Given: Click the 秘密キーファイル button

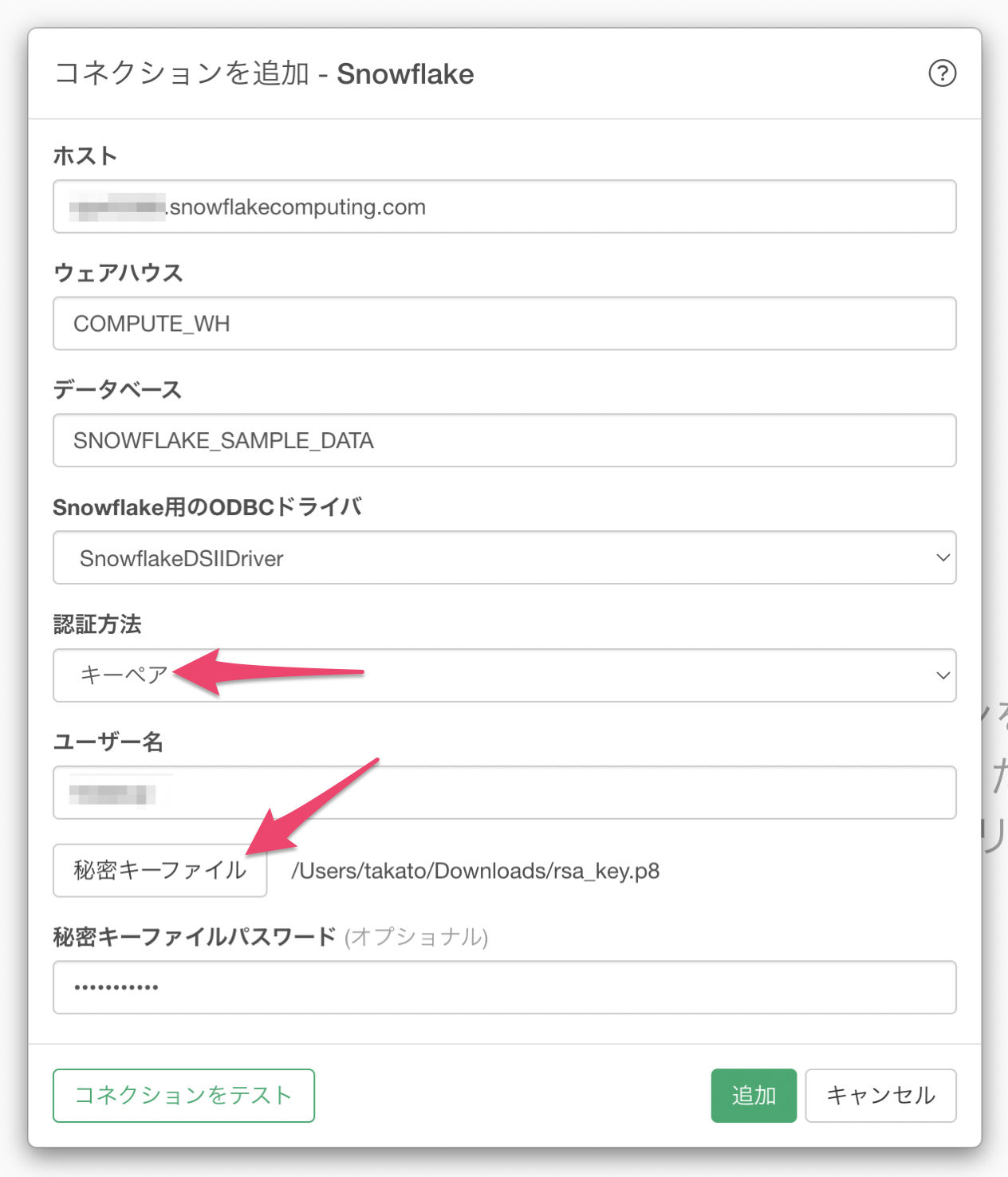Looking at the screenshot, I should point(159,871).
